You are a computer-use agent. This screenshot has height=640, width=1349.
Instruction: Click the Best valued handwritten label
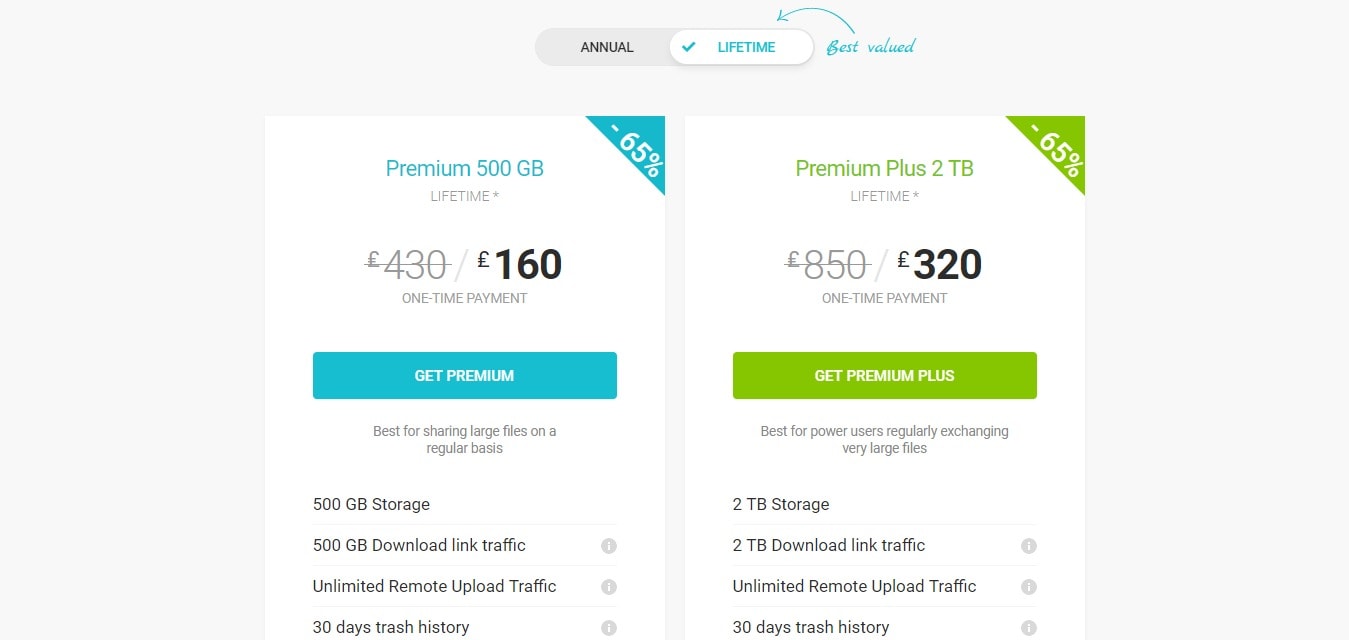pos(870,46)
